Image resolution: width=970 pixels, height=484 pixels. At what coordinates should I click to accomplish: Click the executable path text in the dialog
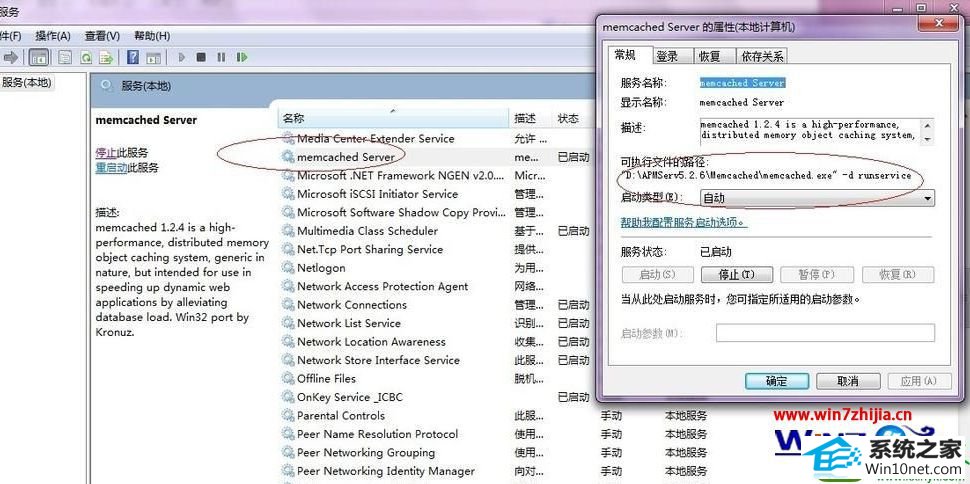coord(766,175)
